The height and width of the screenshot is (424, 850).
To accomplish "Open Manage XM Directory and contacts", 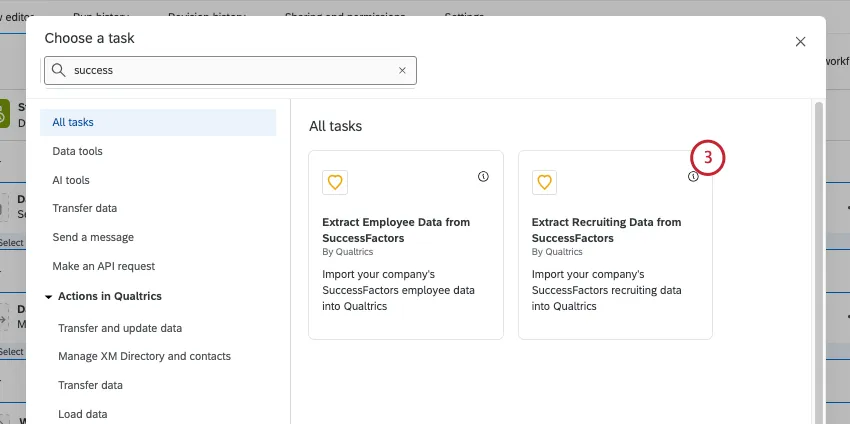I will (x=144, y=356).
